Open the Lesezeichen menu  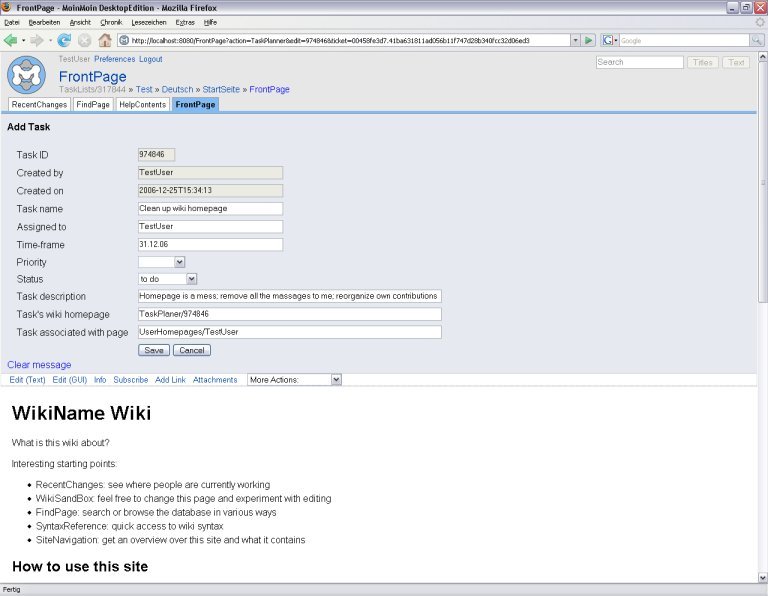click(148, 22)
